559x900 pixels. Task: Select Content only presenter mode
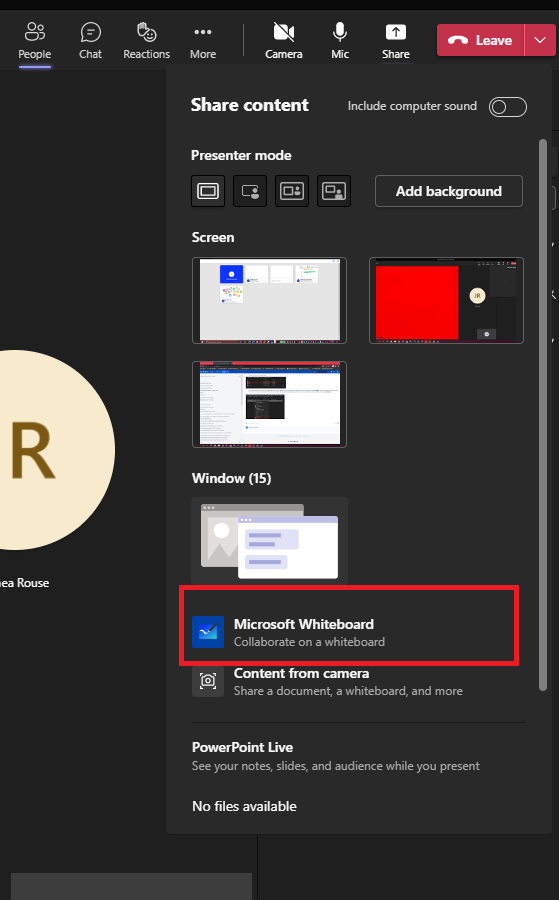coord(208,191)
